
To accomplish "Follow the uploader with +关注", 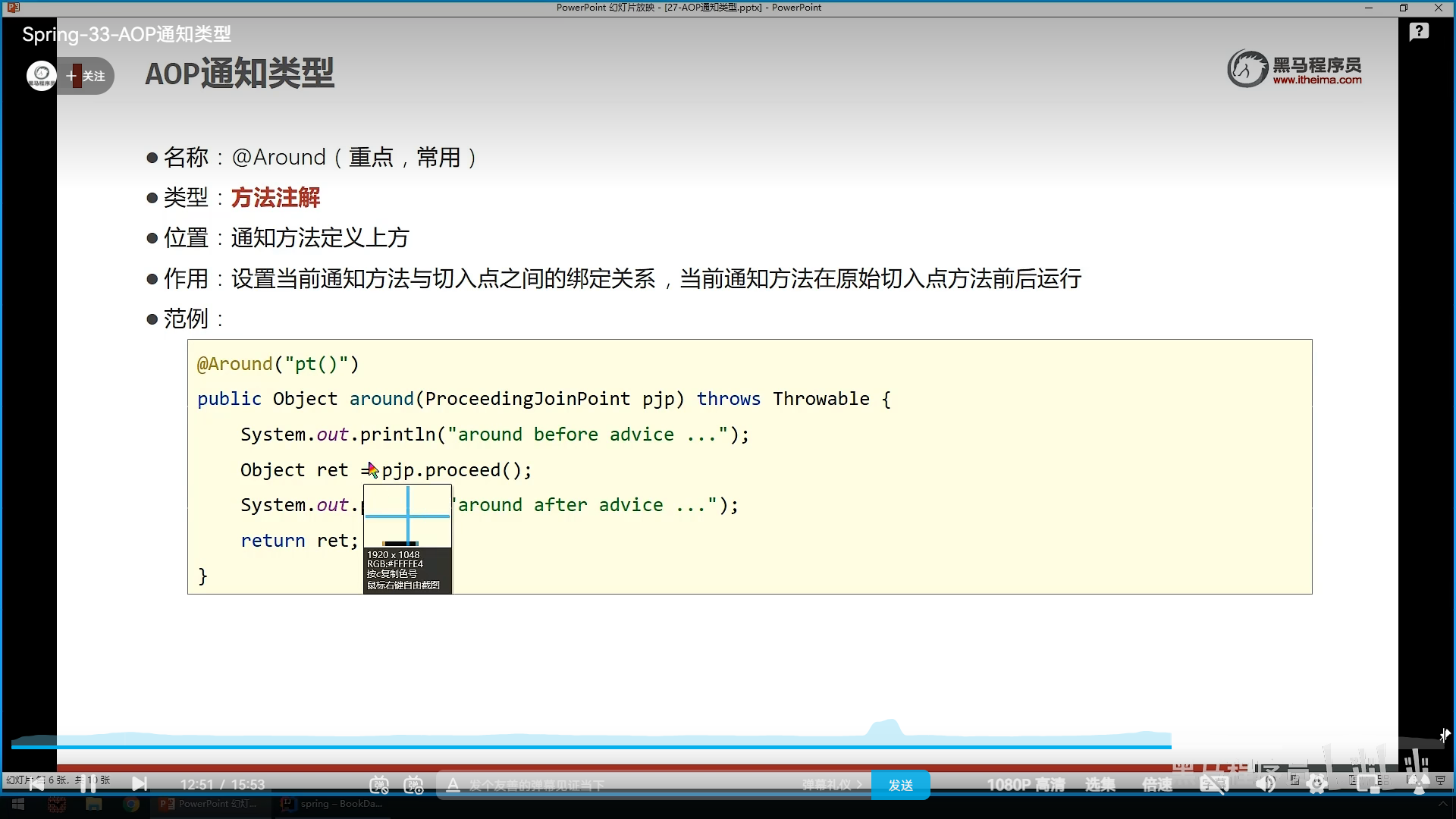I will [x=86, y=77].
